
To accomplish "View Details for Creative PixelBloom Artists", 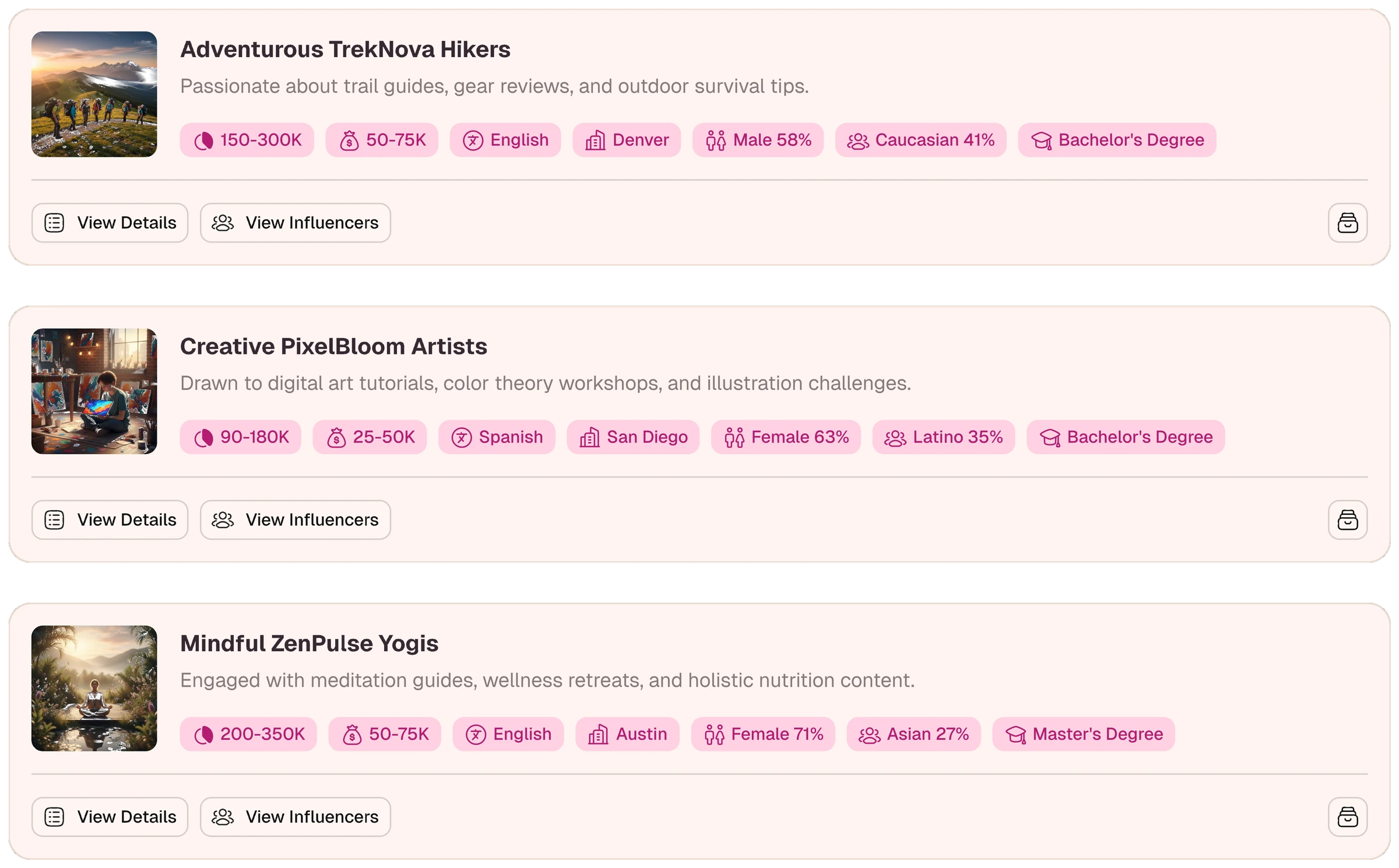I will 110,519.
